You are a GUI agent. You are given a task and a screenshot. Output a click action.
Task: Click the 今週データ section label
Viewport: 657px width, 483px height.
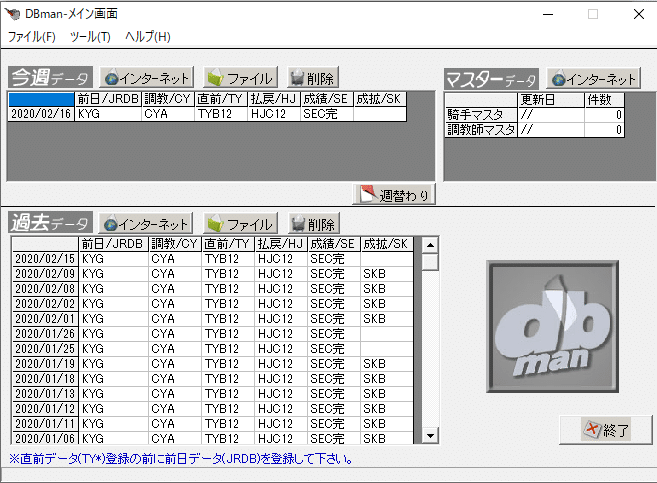point(50,77)
